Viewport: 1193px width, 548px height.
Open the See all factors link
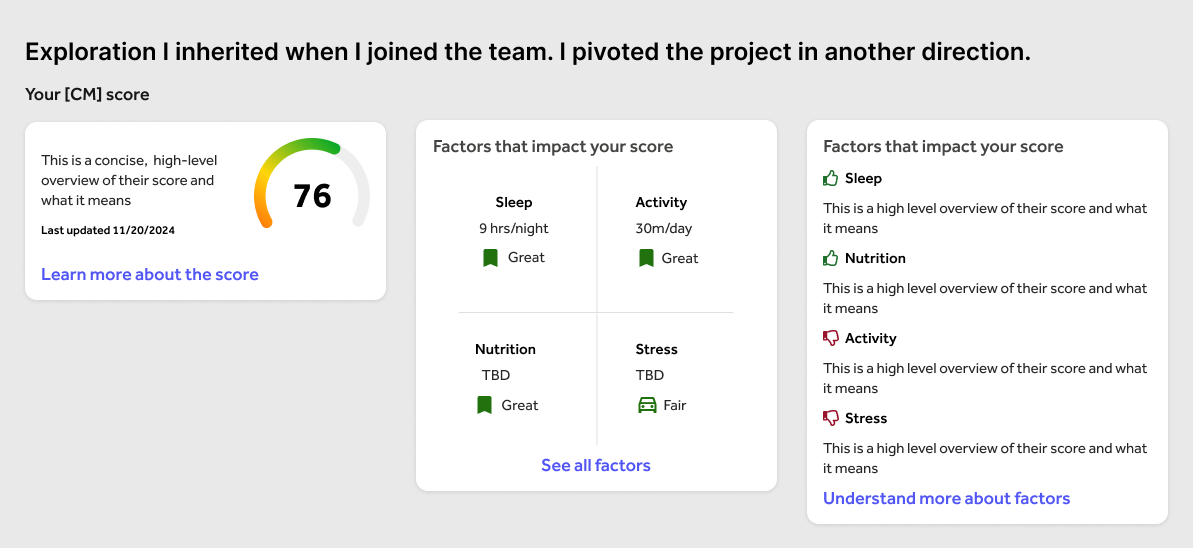pos(596,465)
